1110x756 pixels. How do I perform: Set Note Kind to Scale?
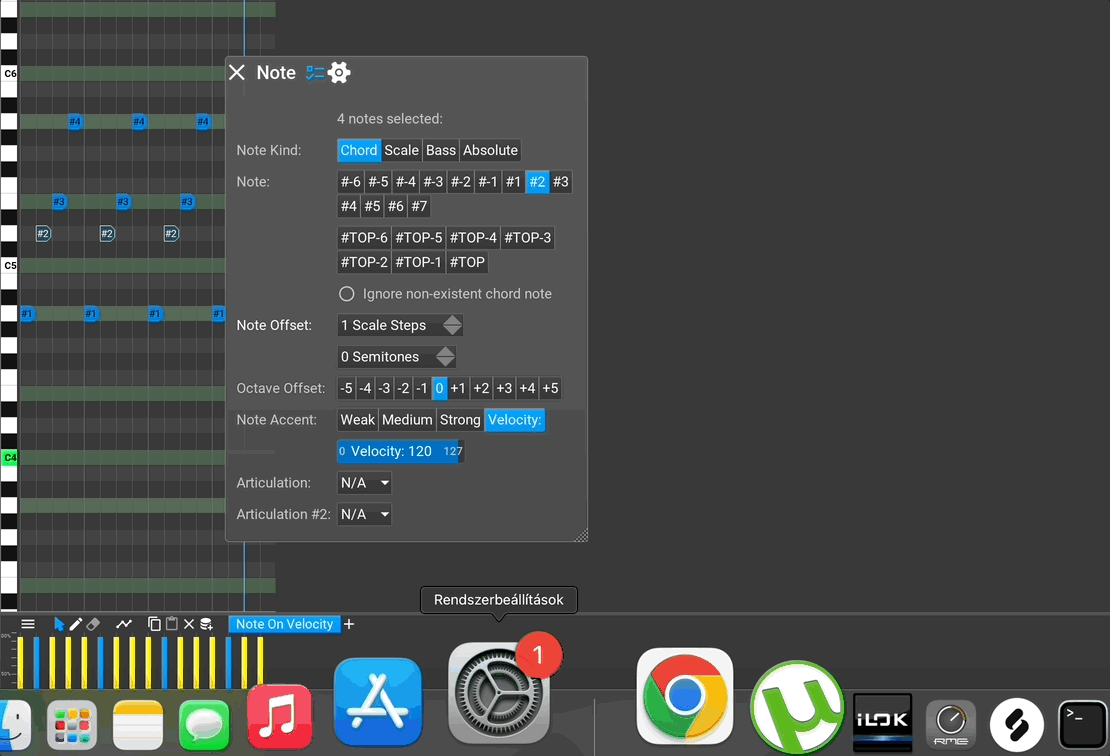(401, 150)
